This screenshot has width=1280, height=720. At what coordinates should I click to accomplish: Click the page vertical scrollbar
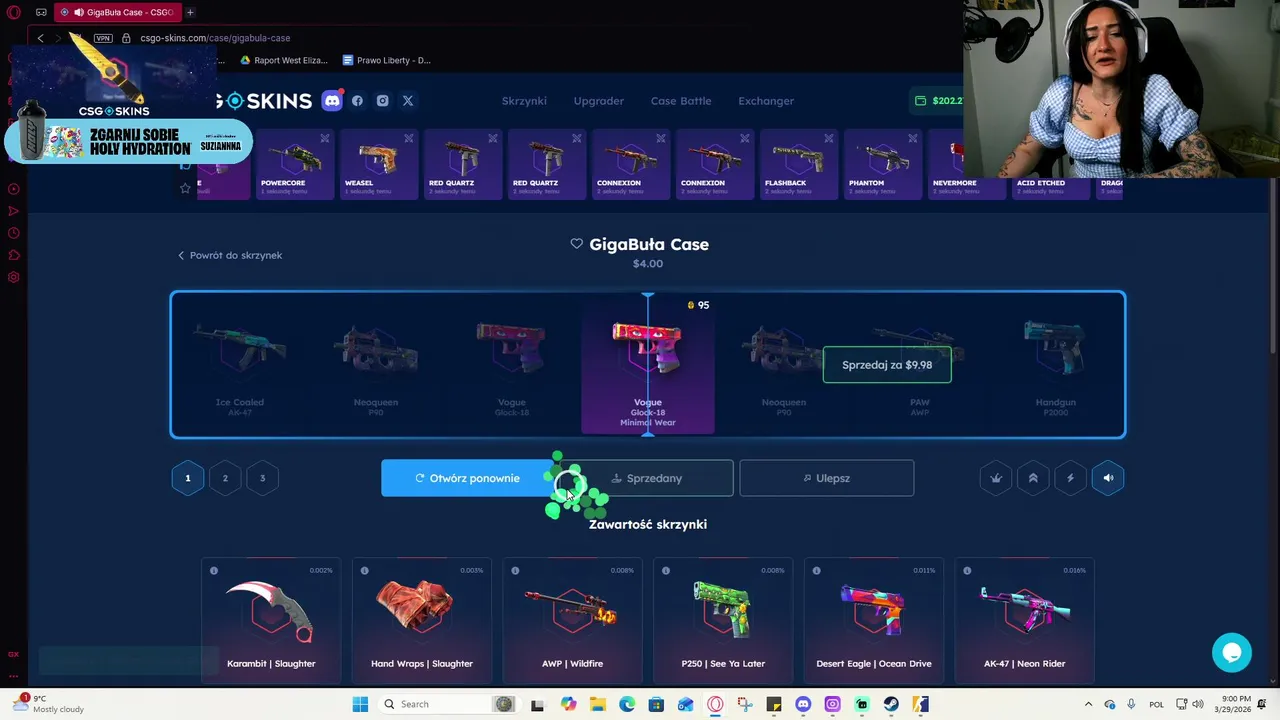coord(1274,265)
